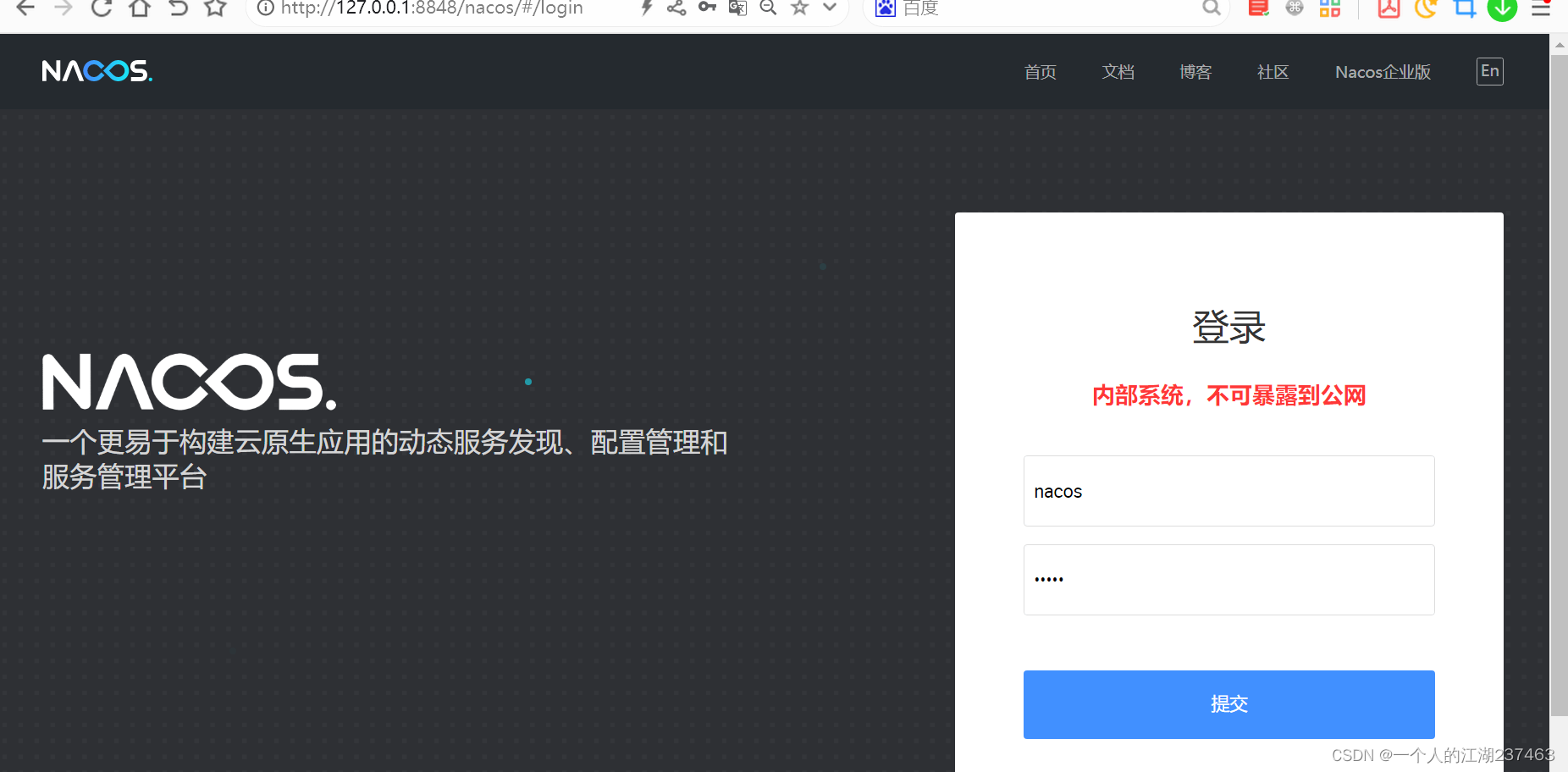Click the scrollbar up arrow
The image size is (1568, 772).
pyautogui.click(x=1559, y=44)
